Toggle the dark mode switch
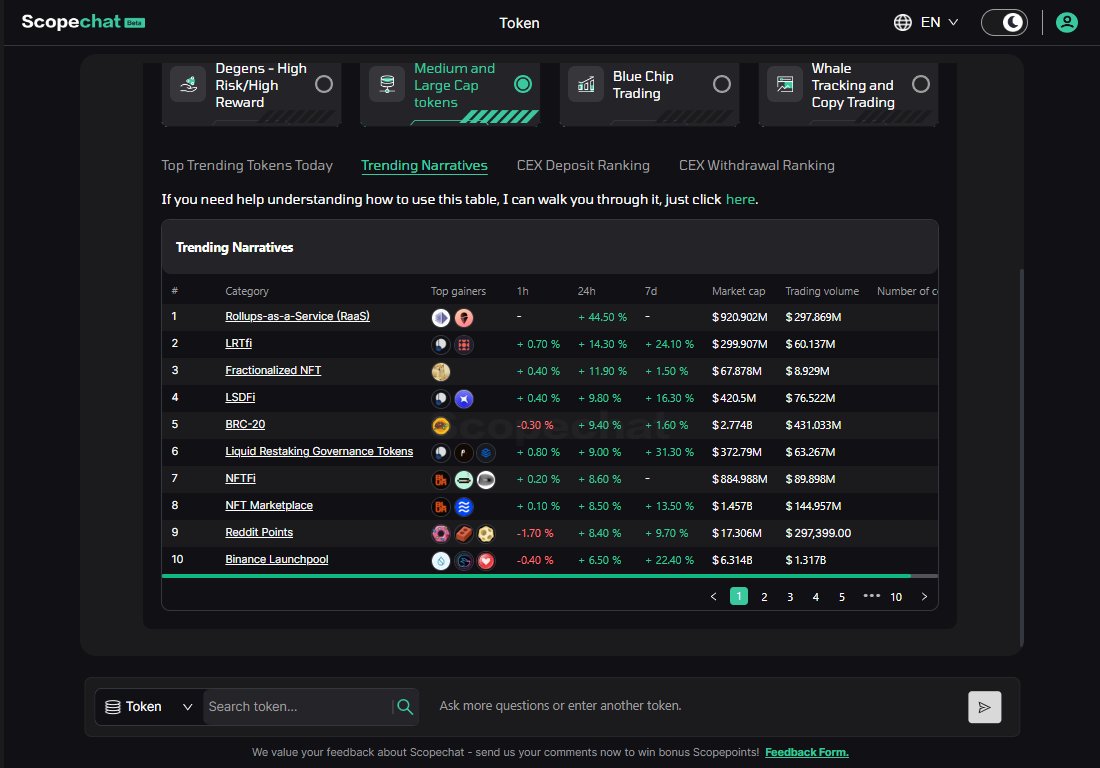 pyautogui.click(x=1004, y=22)
